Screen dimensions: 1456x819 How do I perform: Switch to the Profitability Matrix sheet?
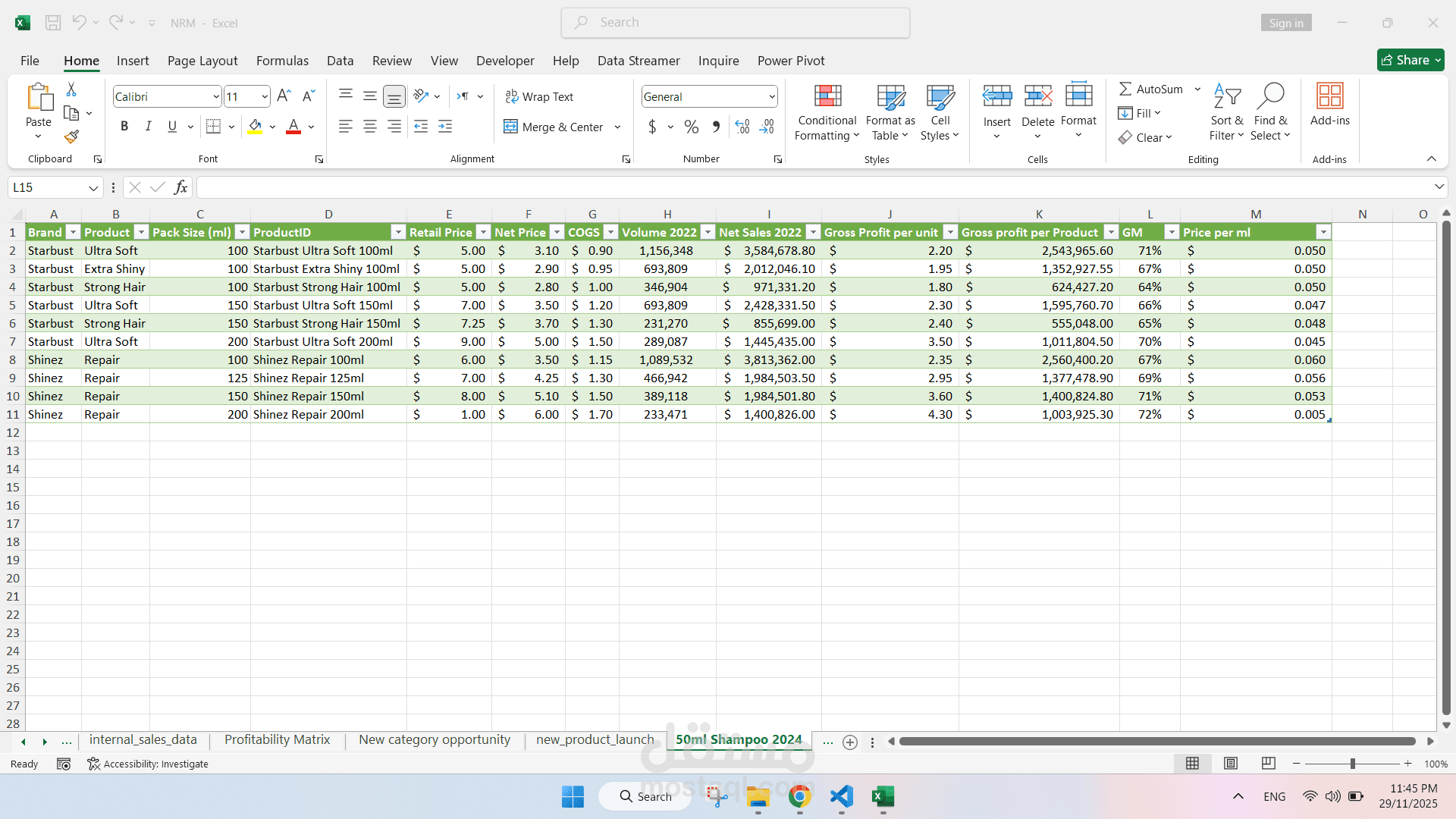(x=277, y=739)
